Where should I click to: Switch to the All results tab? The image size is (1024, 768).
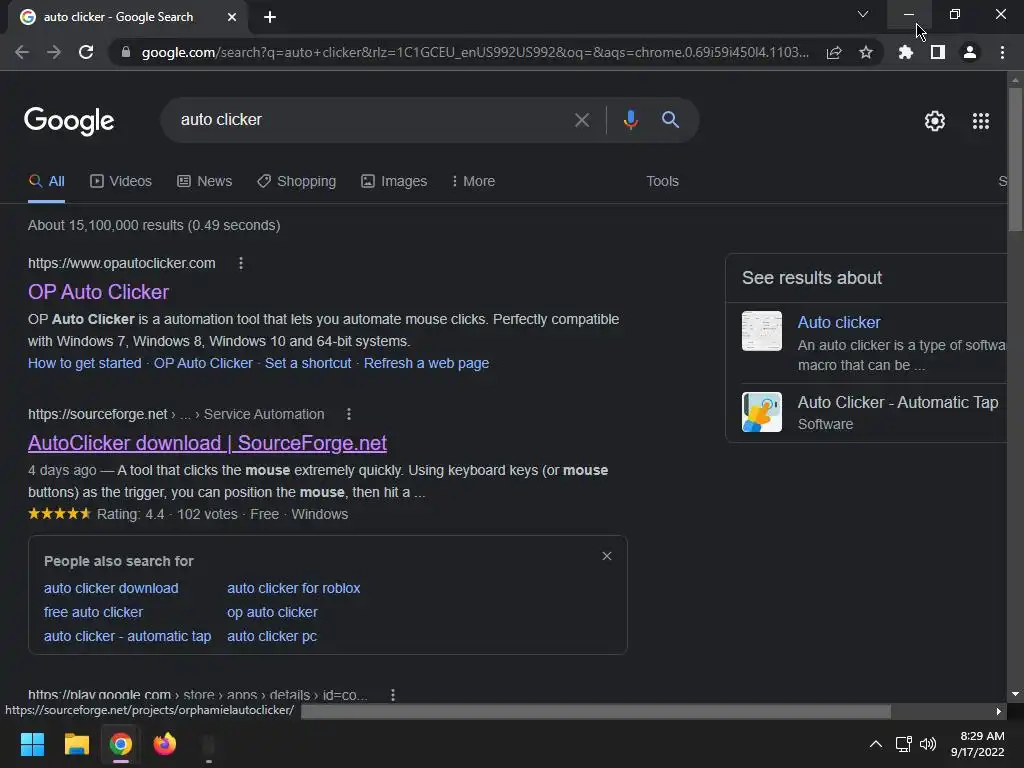pyautogui.click(x=46, y=182)
